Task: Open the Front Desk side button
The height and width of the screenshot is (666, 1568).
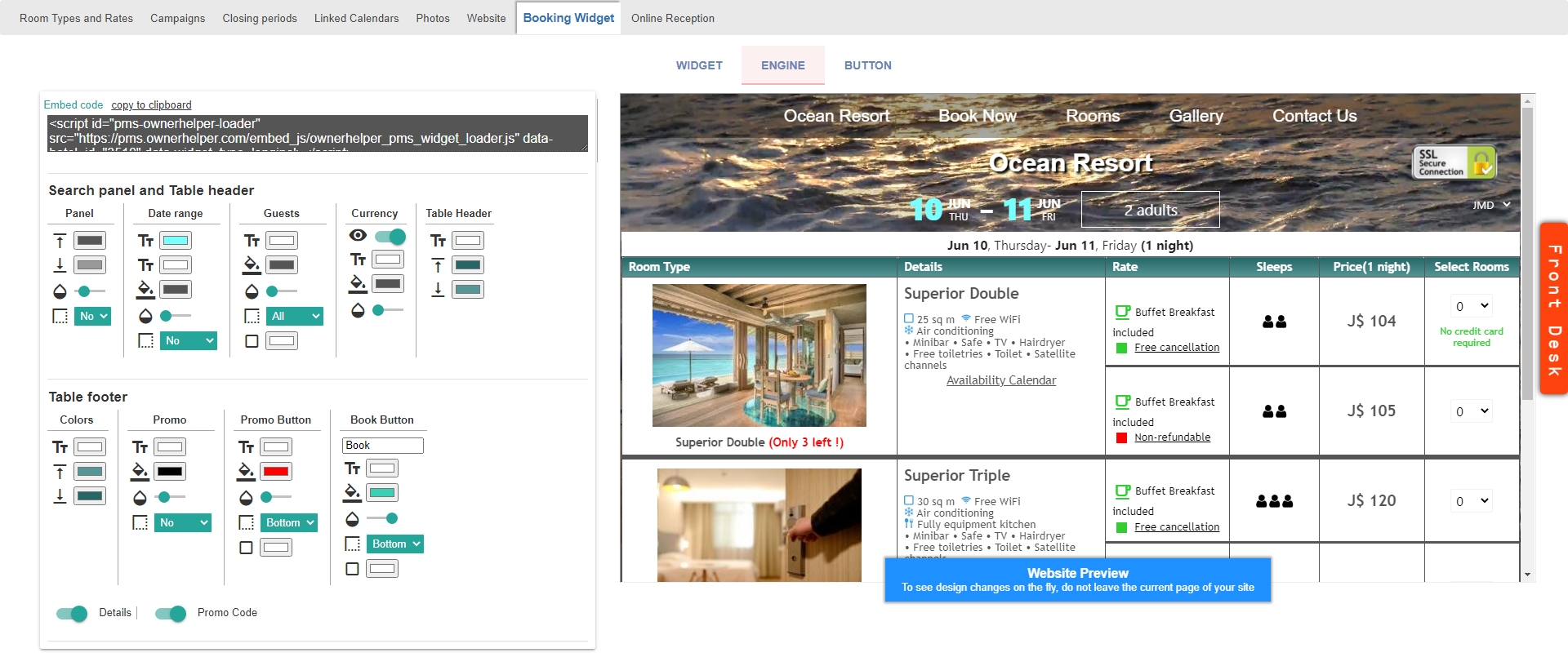Action: click(x=1553, y=309)
